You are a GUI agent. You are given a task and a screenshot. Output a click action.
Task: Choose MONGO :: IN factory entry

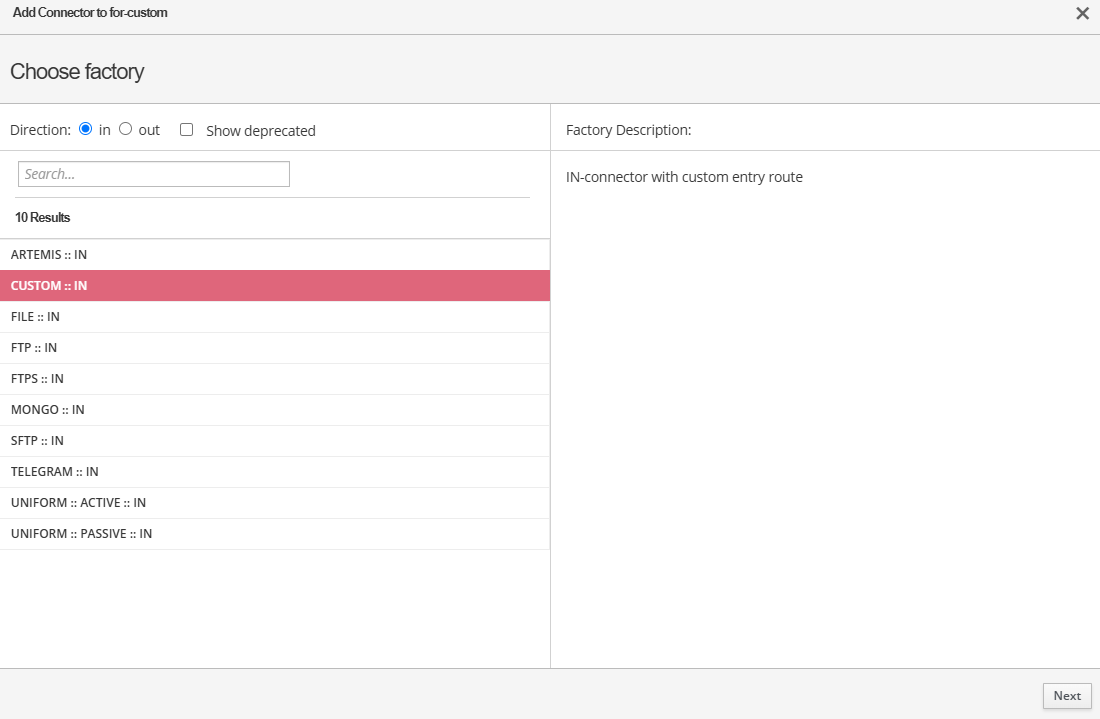(48, 410)
